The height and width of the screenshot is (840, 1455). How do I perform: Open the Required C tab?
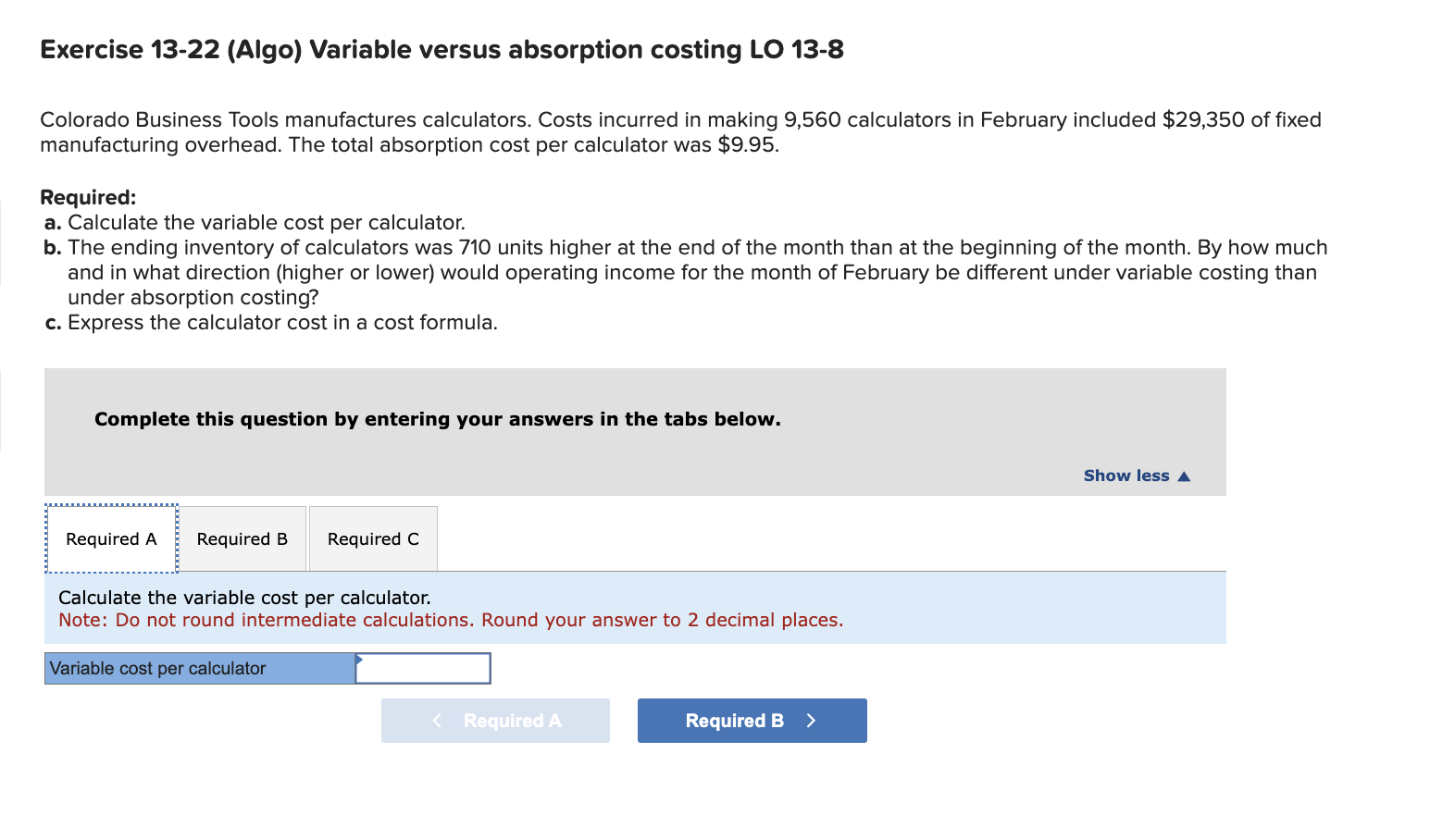coord(372,538)
